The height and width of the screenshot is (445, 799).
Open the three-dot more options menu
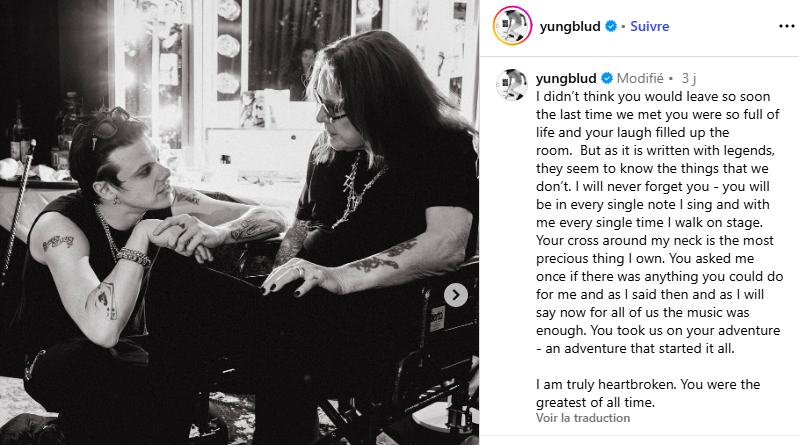click(x=787, y=26)
